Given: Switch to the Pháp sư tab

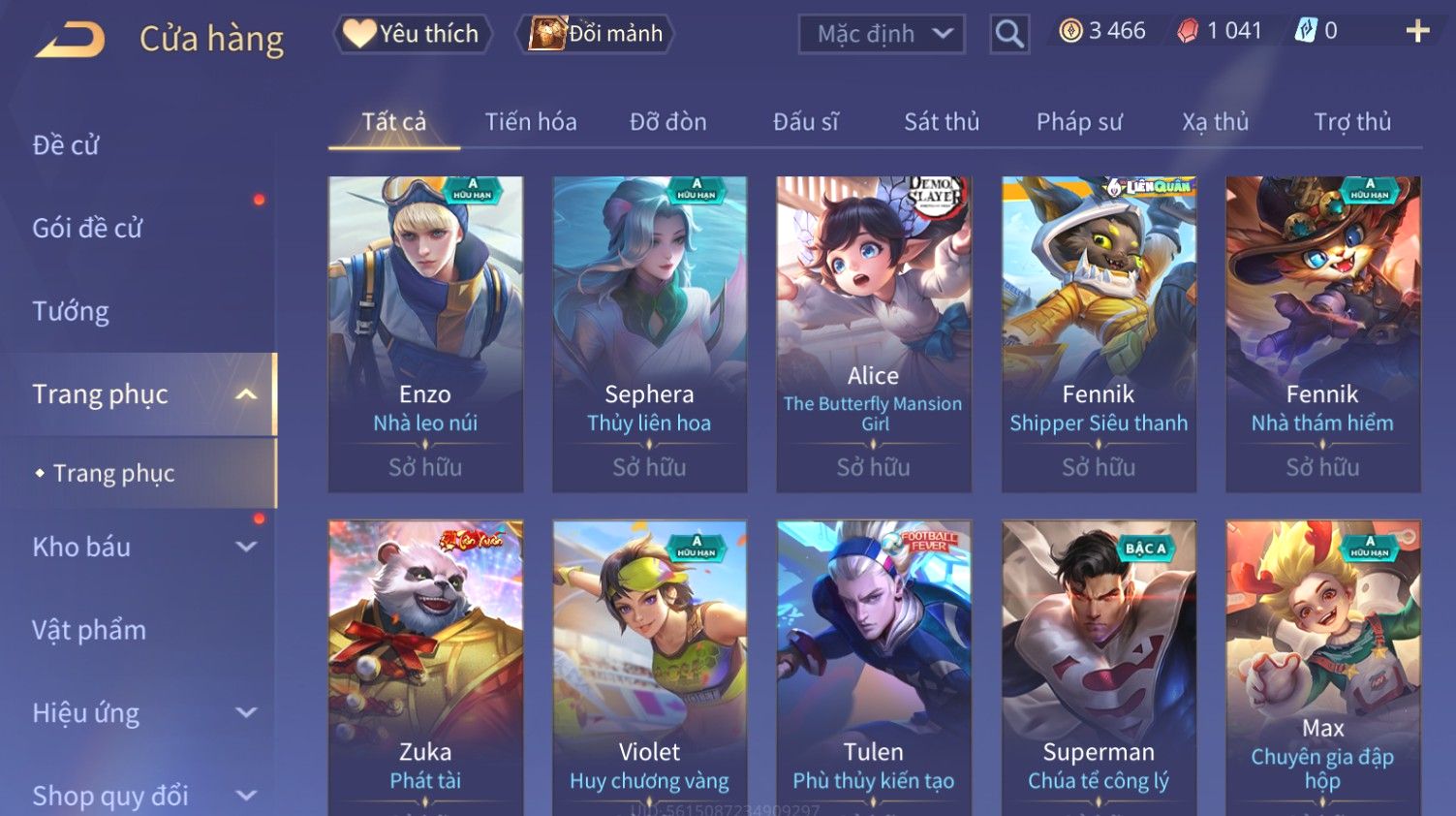Looking at the screenshot, I should tap(1079, 122).
